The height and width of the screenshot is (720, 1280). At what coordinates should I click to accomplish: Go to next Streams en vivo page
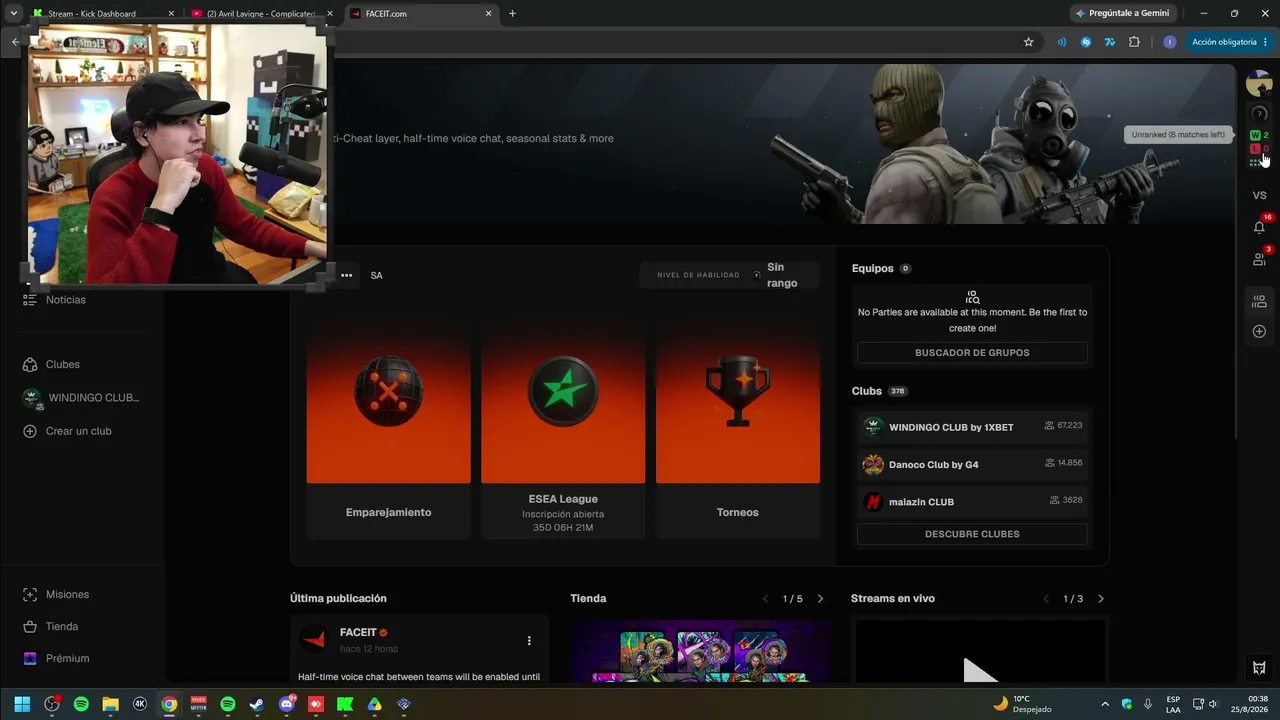coord(1101,599)
